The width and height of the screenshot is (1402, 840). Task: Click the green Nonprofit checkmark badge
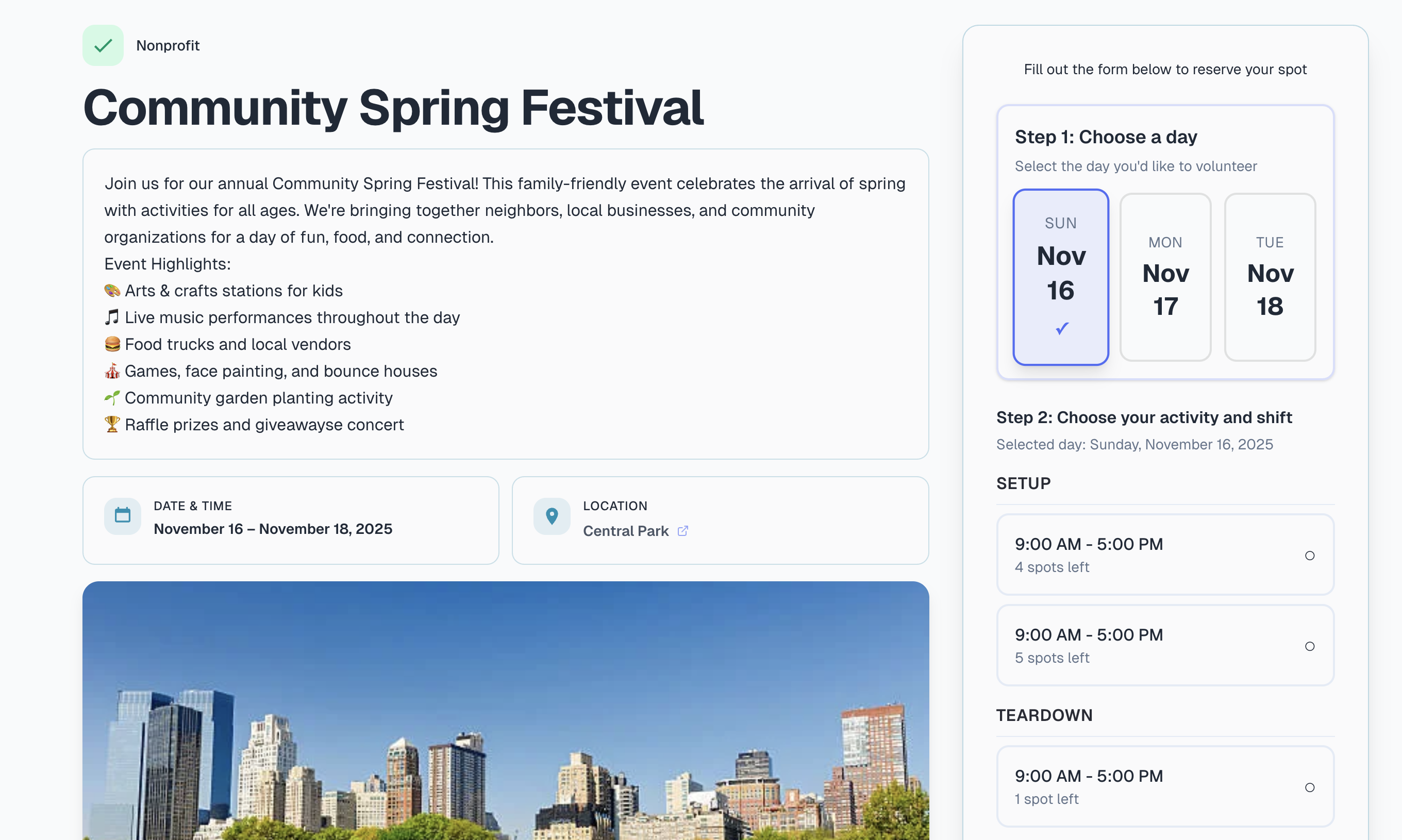[103, 45]
